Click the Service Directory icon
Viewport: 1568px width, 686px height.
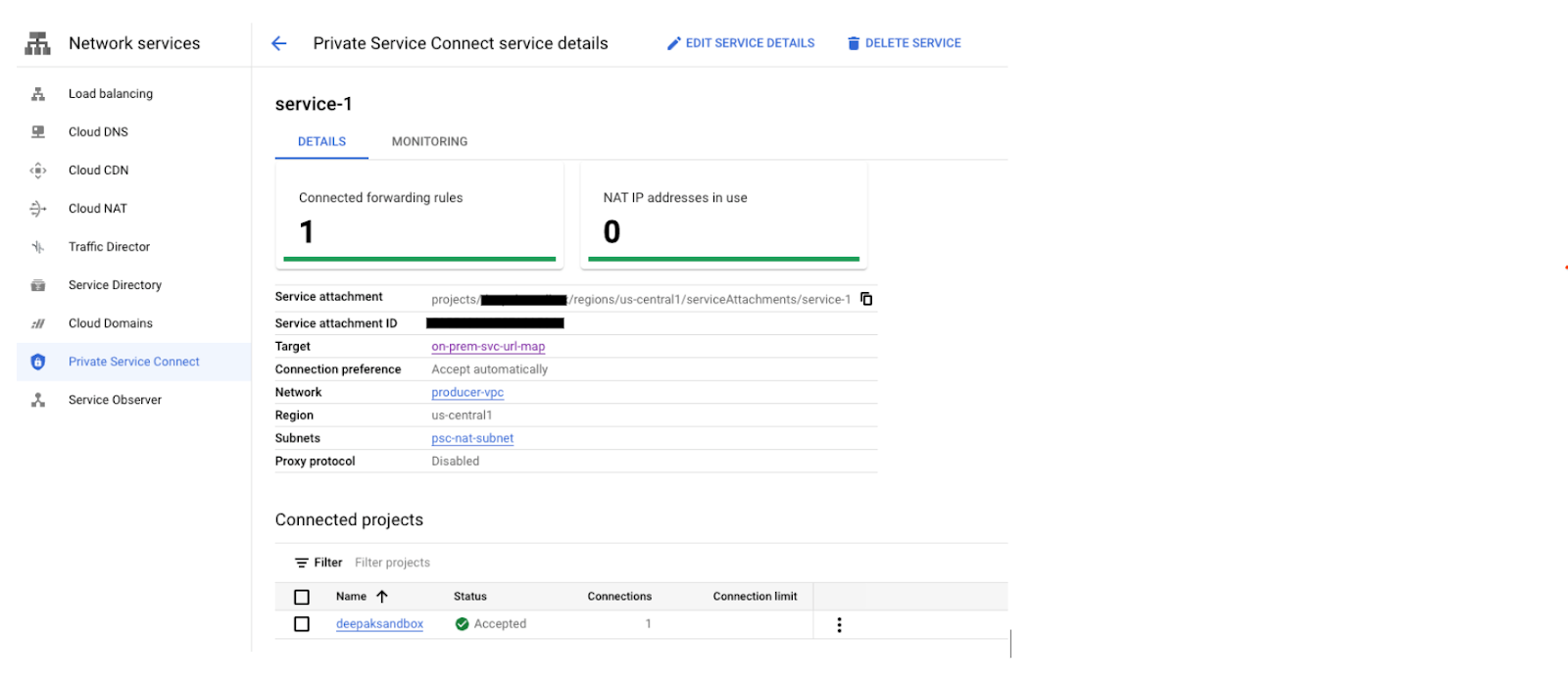38,285
